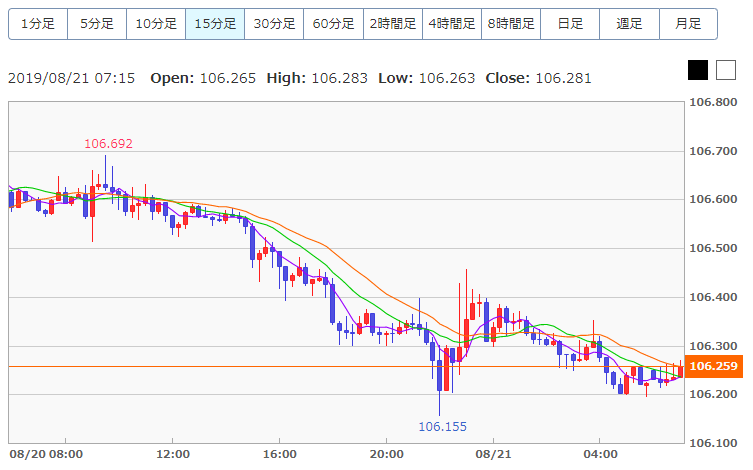The width and height of the screenshot is (753, 470).
Task: Click the 106.692 high price marker
Action: [x=108, y=144]
